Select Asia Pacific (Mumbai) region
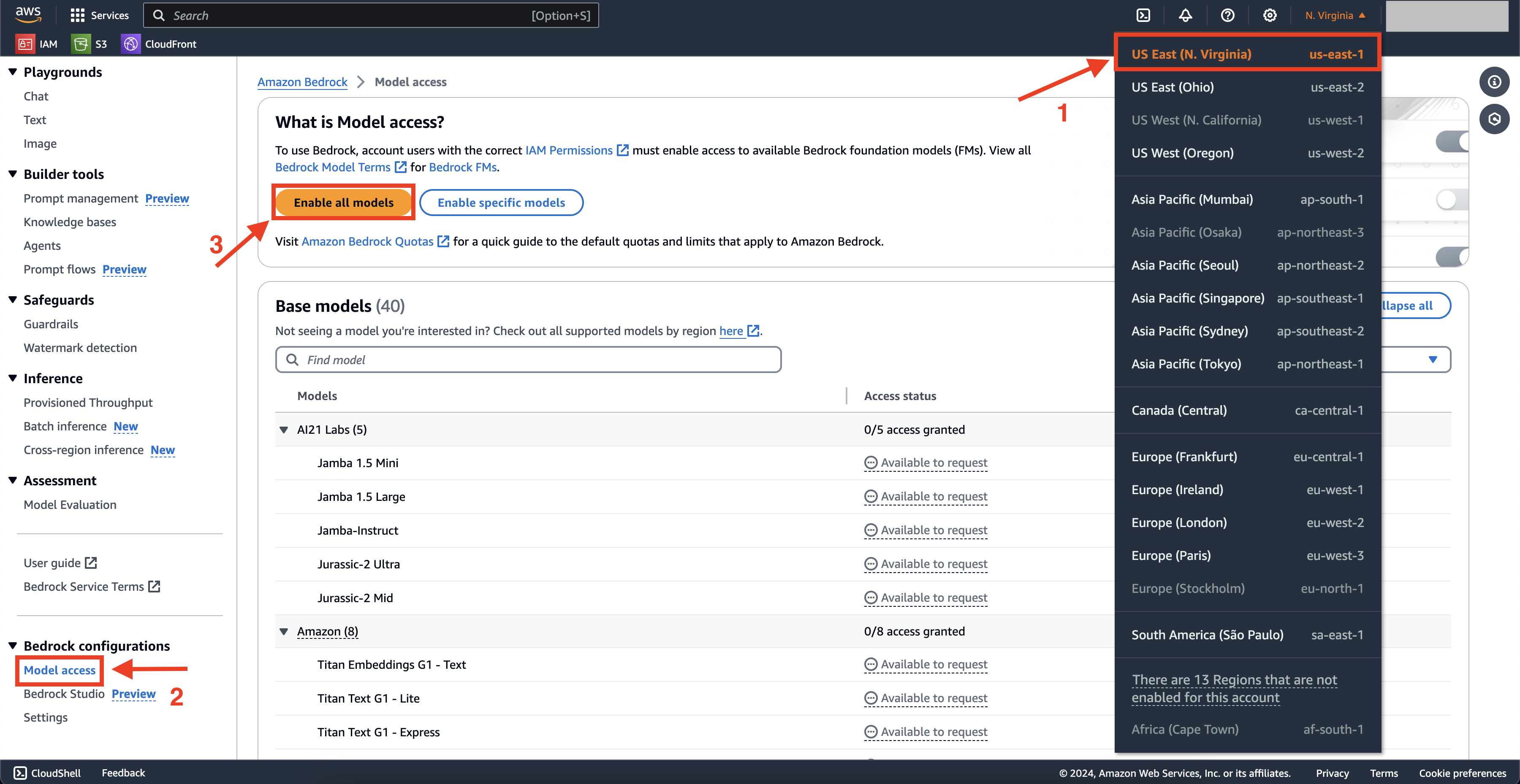The height and width of the screenshot is (784, 1520). [x=1247, y=199]
